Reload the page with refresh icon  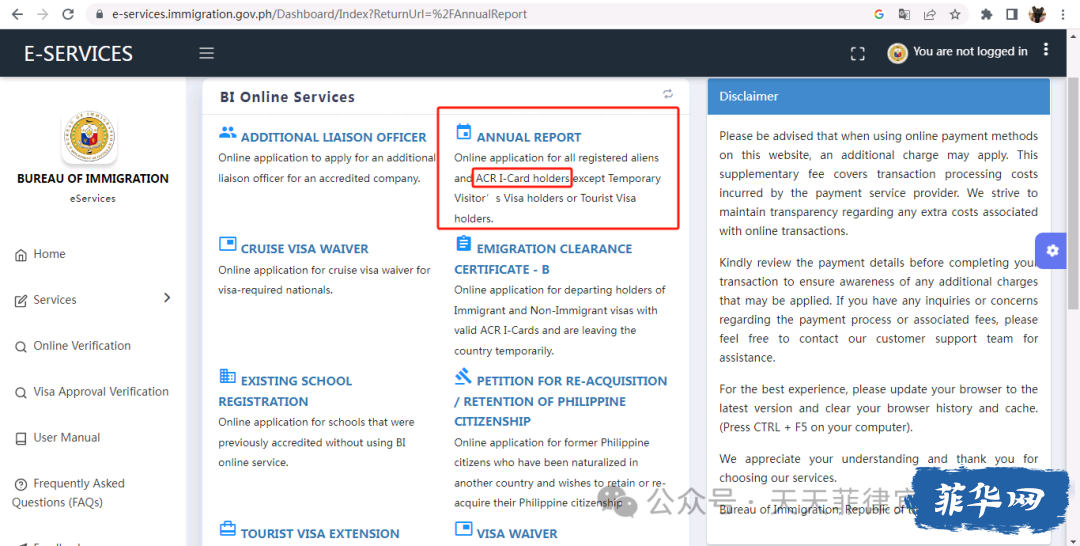coord(68,14)
